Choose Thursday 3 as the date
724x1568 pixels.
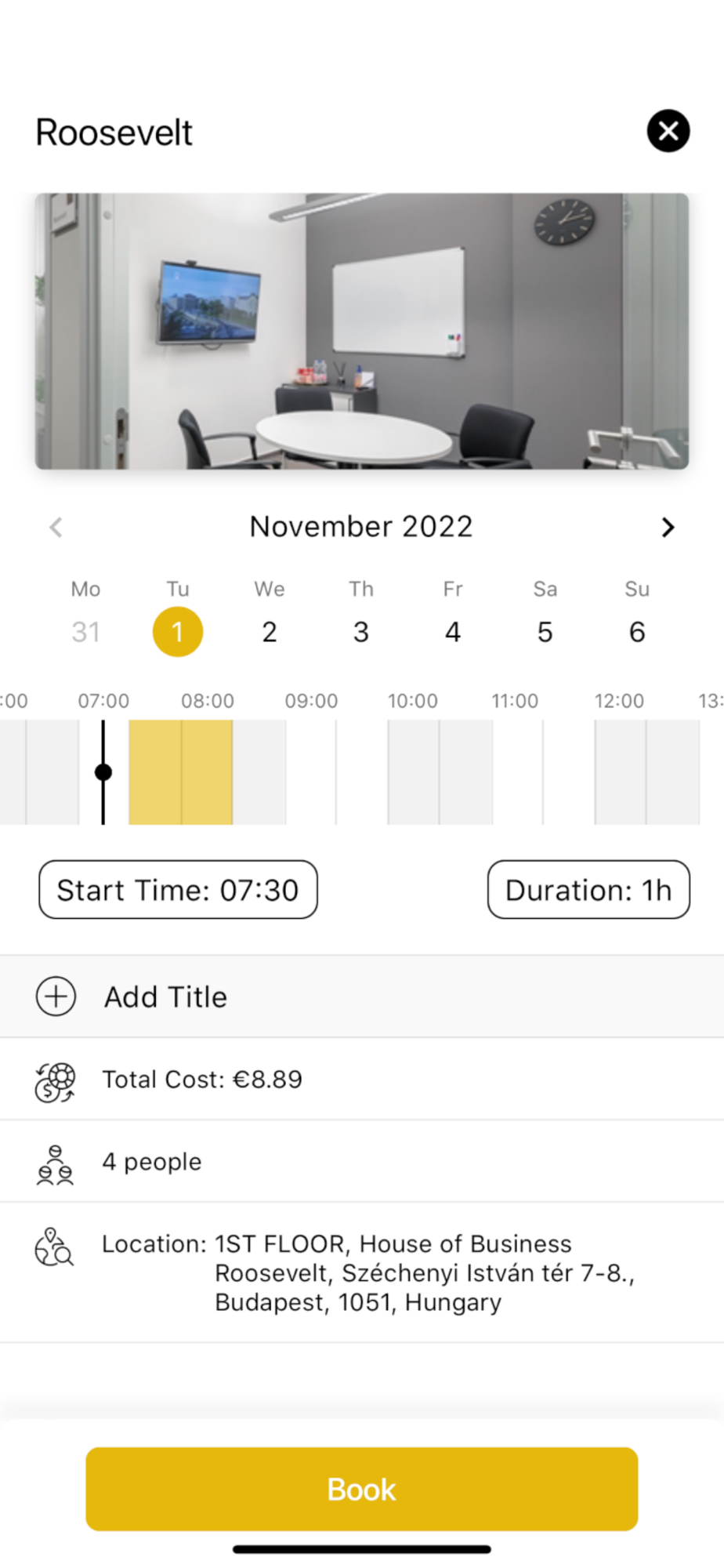coord(361,632)
